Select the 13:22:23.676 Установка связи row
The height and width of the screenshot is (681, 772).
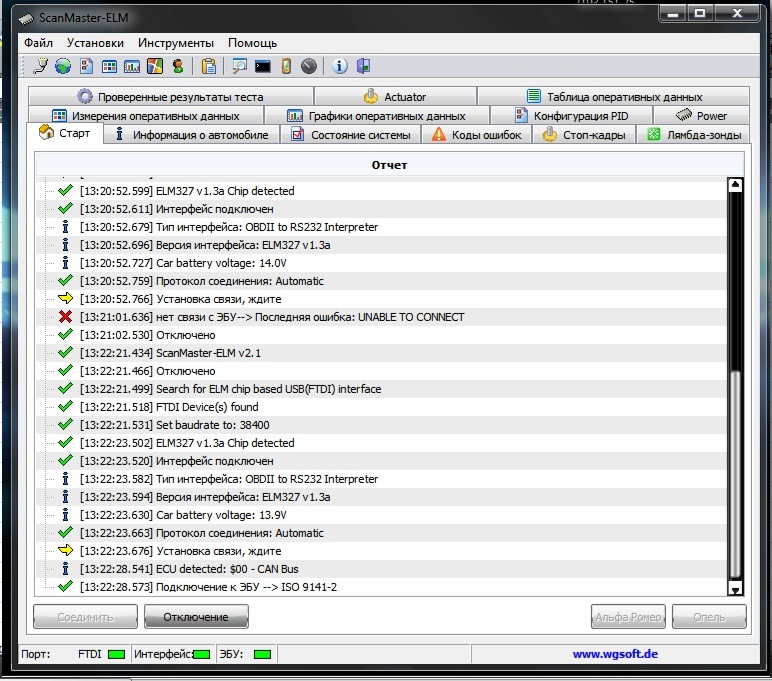click(x=381, y=551)
